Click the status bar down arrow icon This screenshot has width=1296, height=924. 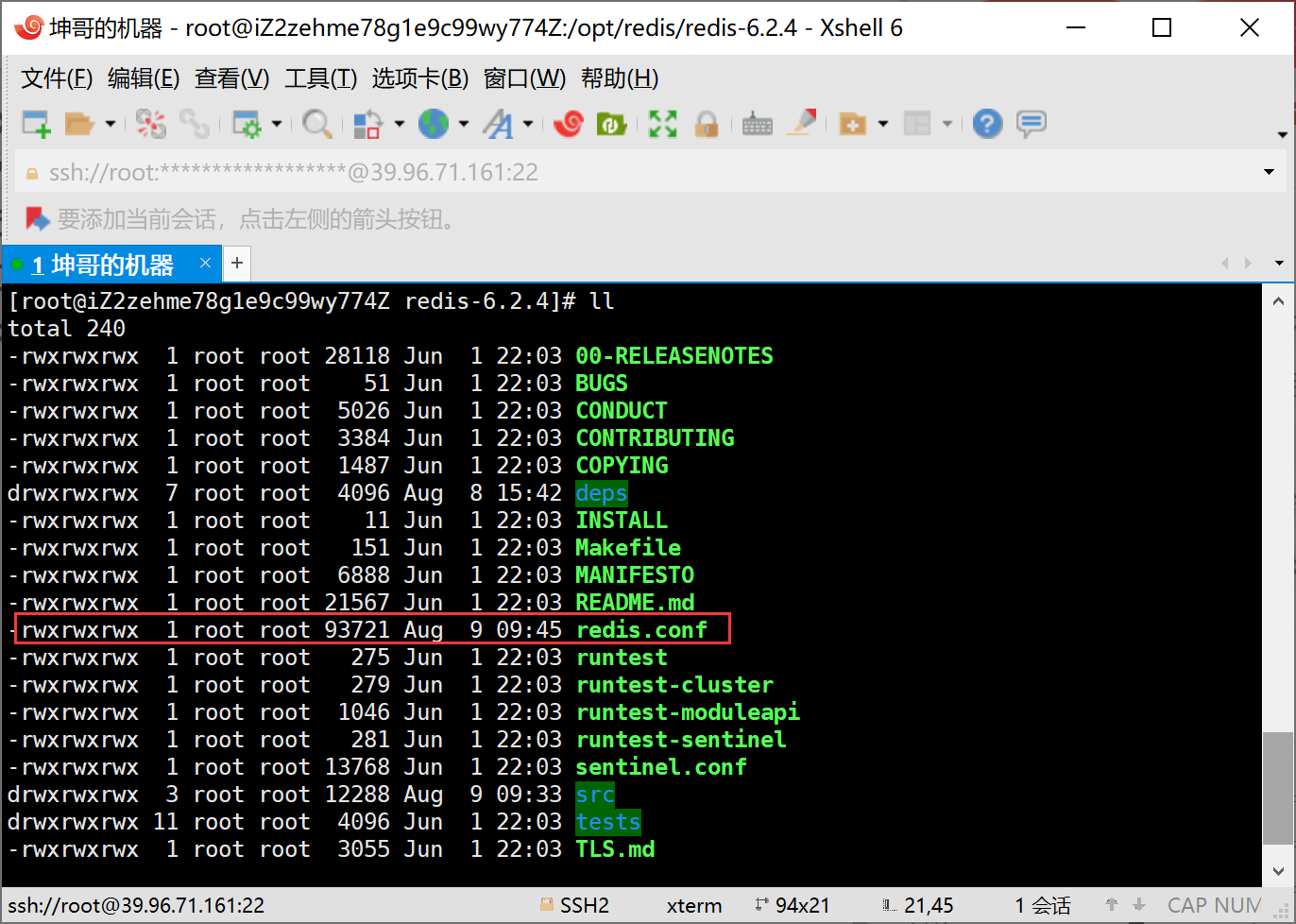[1139, 905]
